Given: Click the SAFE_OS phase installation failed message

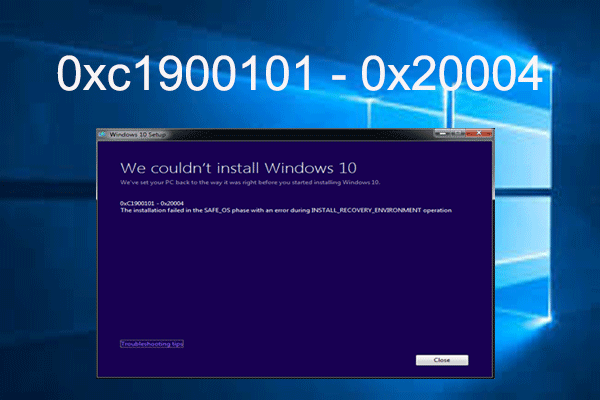Looking at the screenshot, I should click(x=286, y=210).
